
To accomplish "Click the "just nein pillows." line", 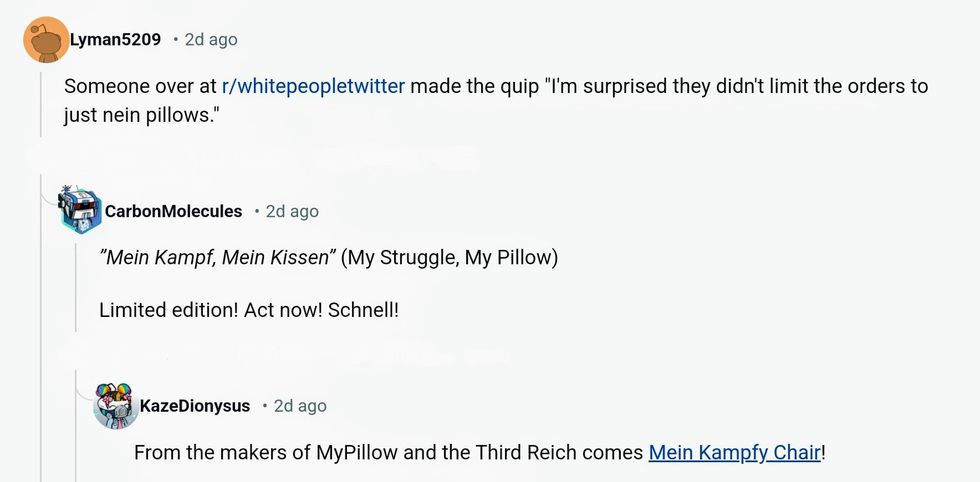I will (x=141, y=114).
